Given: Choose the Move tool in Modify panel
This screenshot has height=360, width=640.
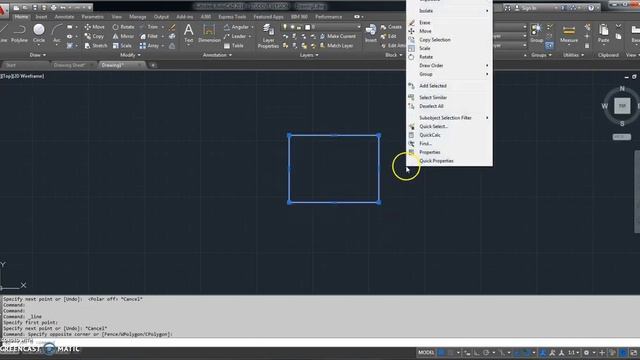Looking at the screenshot, I should point(94,27).
